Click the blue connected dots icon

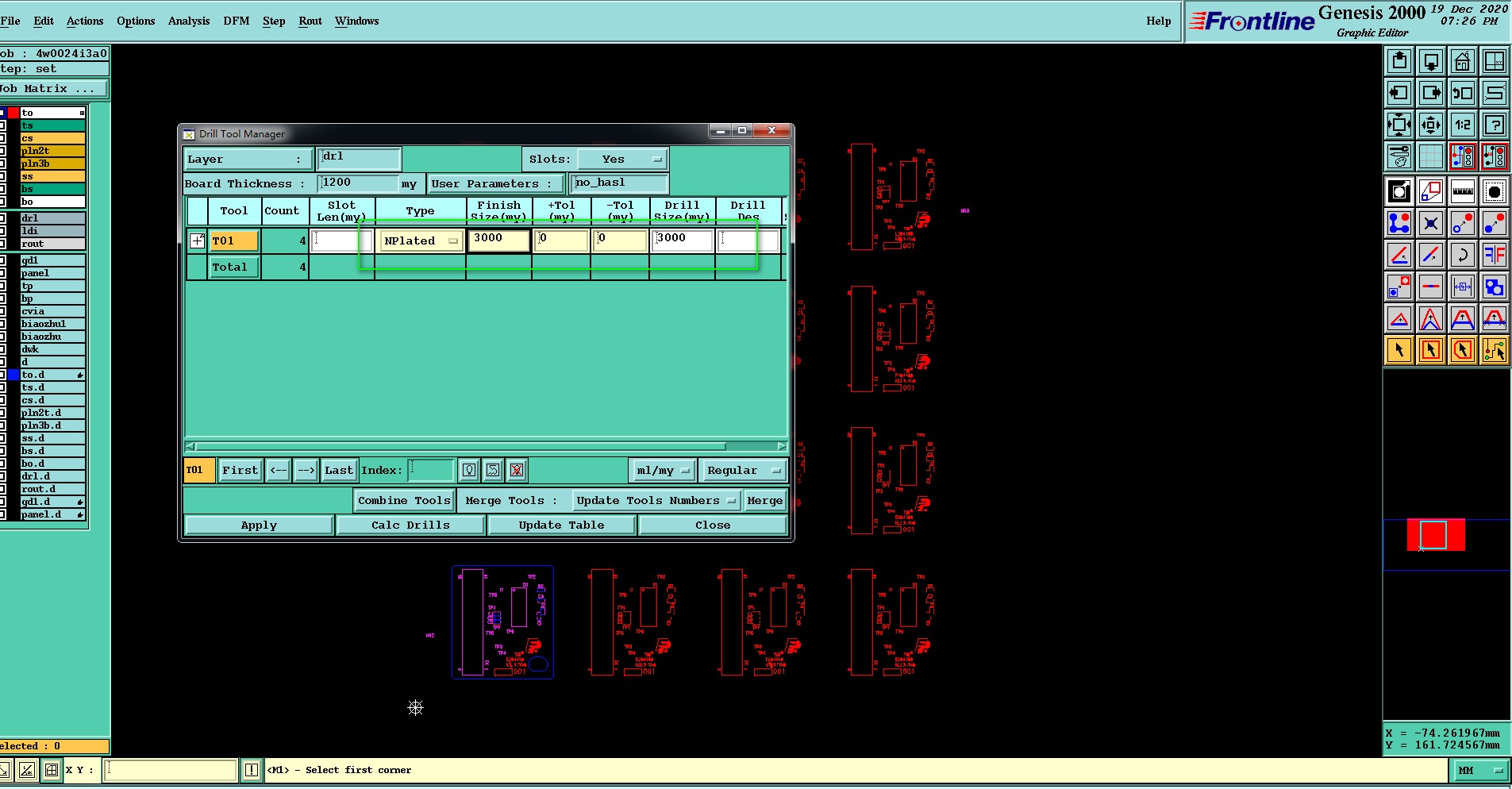pyautogui.click(x=1399, y=223)
